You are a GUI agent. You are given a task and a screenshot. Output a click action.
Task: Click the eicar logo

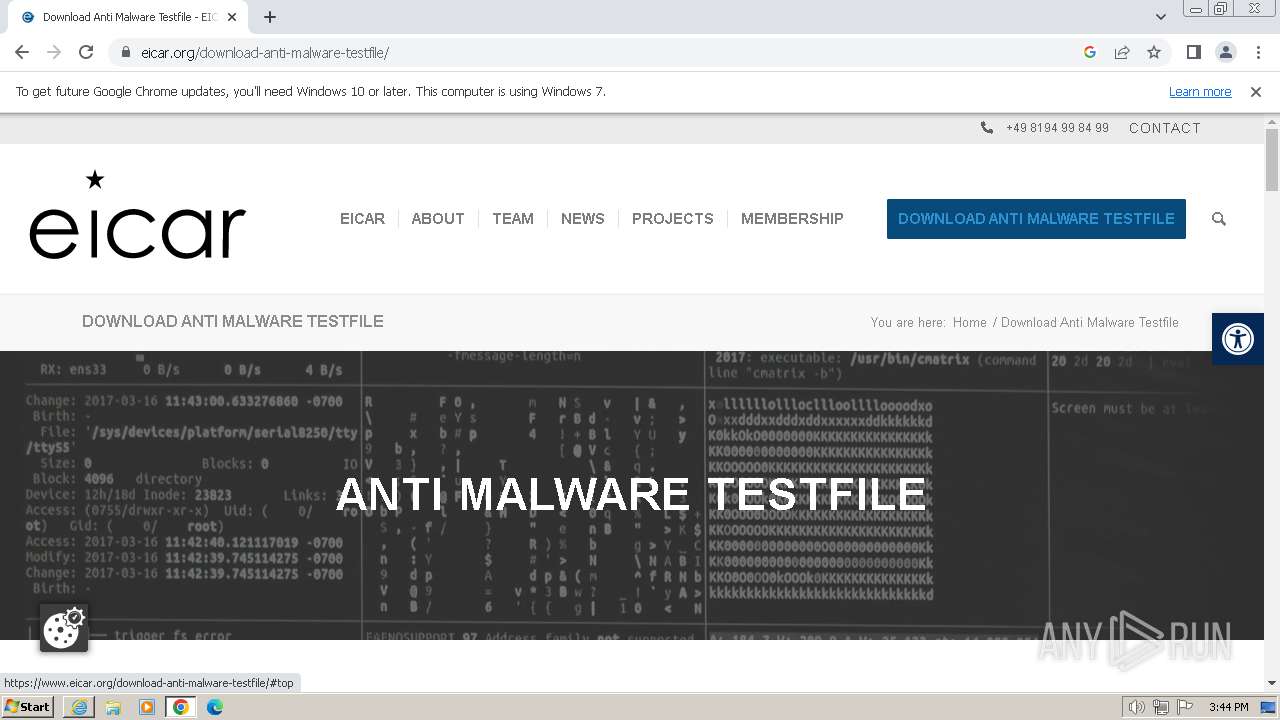pyautogui.click(x=137, y=214)
